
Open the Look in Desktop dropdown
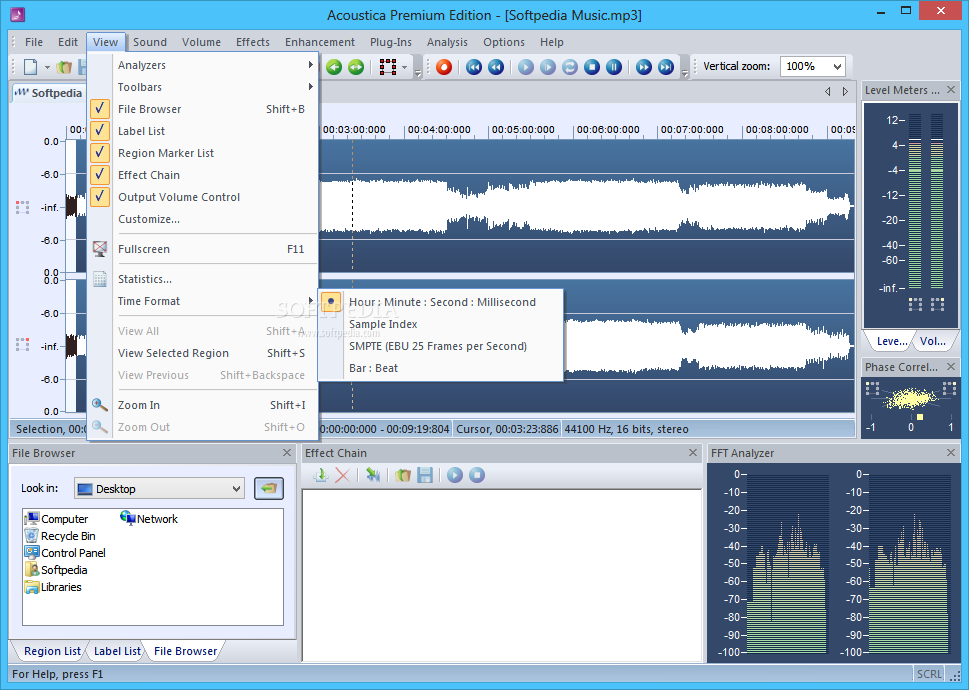[x=236, y=489]
